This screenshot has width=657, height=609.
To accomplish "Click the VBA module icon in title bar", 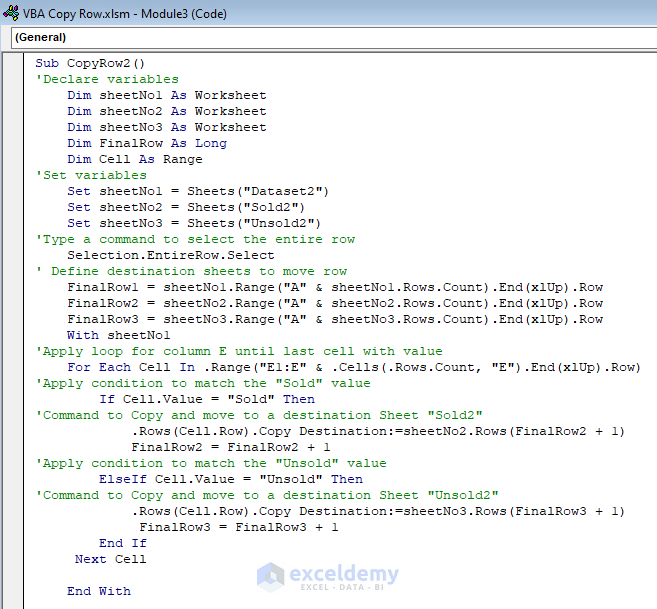I will (x=11, y=13).
